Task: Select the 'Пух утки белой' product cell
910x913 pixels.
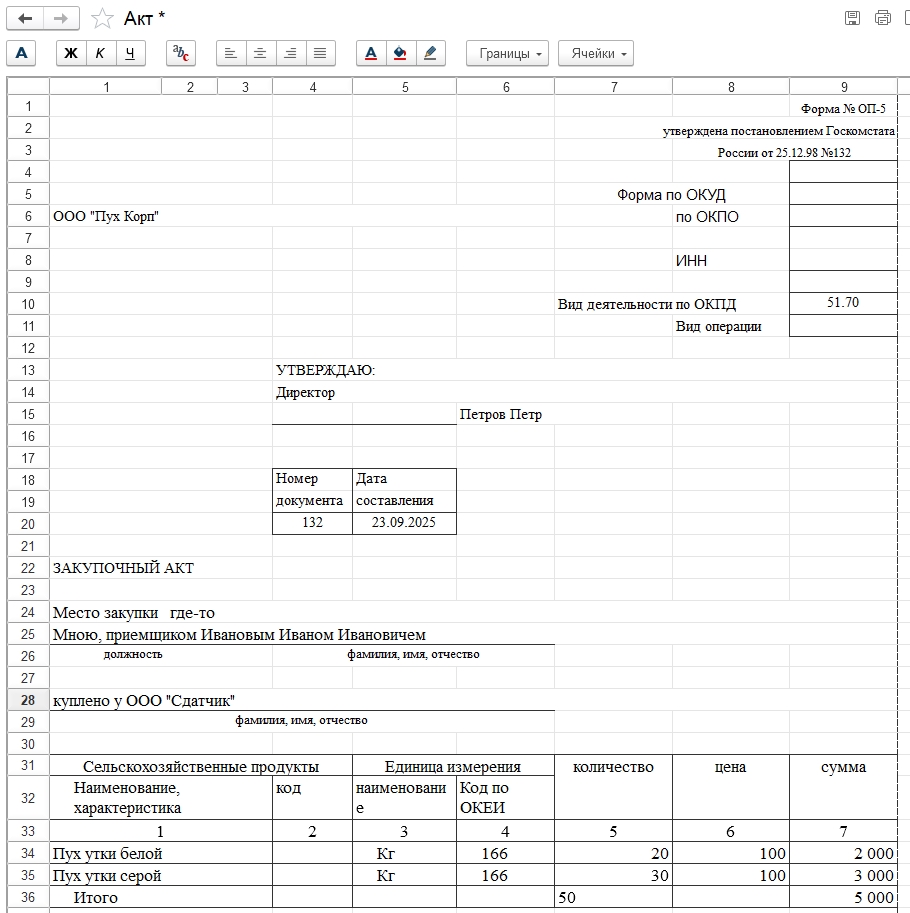Action: [x=161, y=853]
